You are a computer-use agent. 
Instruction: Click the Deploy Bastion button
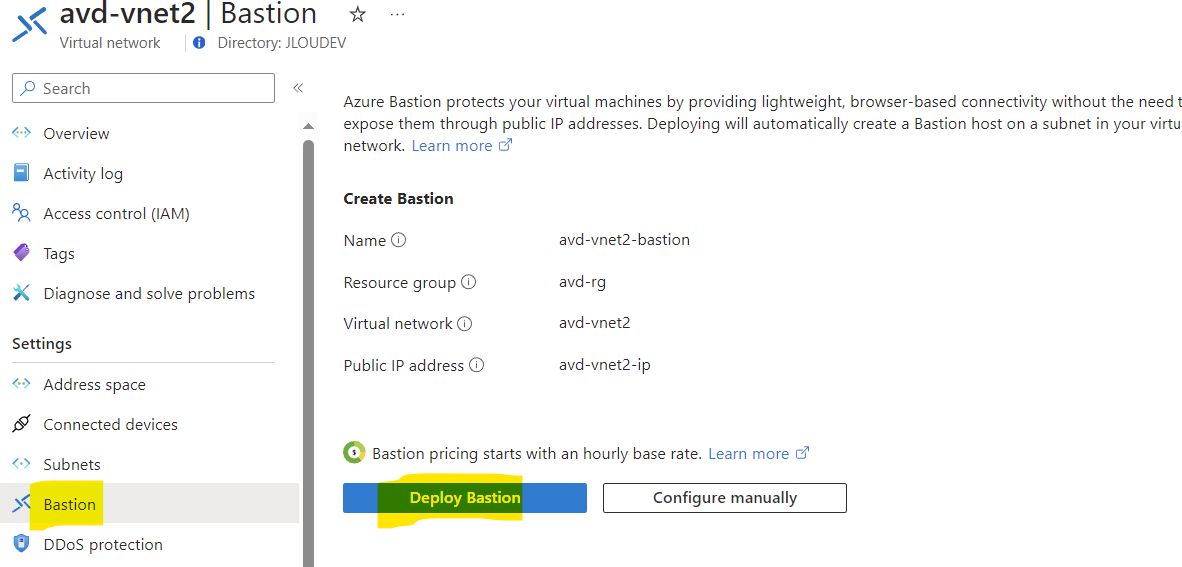(x=464, y=498)
